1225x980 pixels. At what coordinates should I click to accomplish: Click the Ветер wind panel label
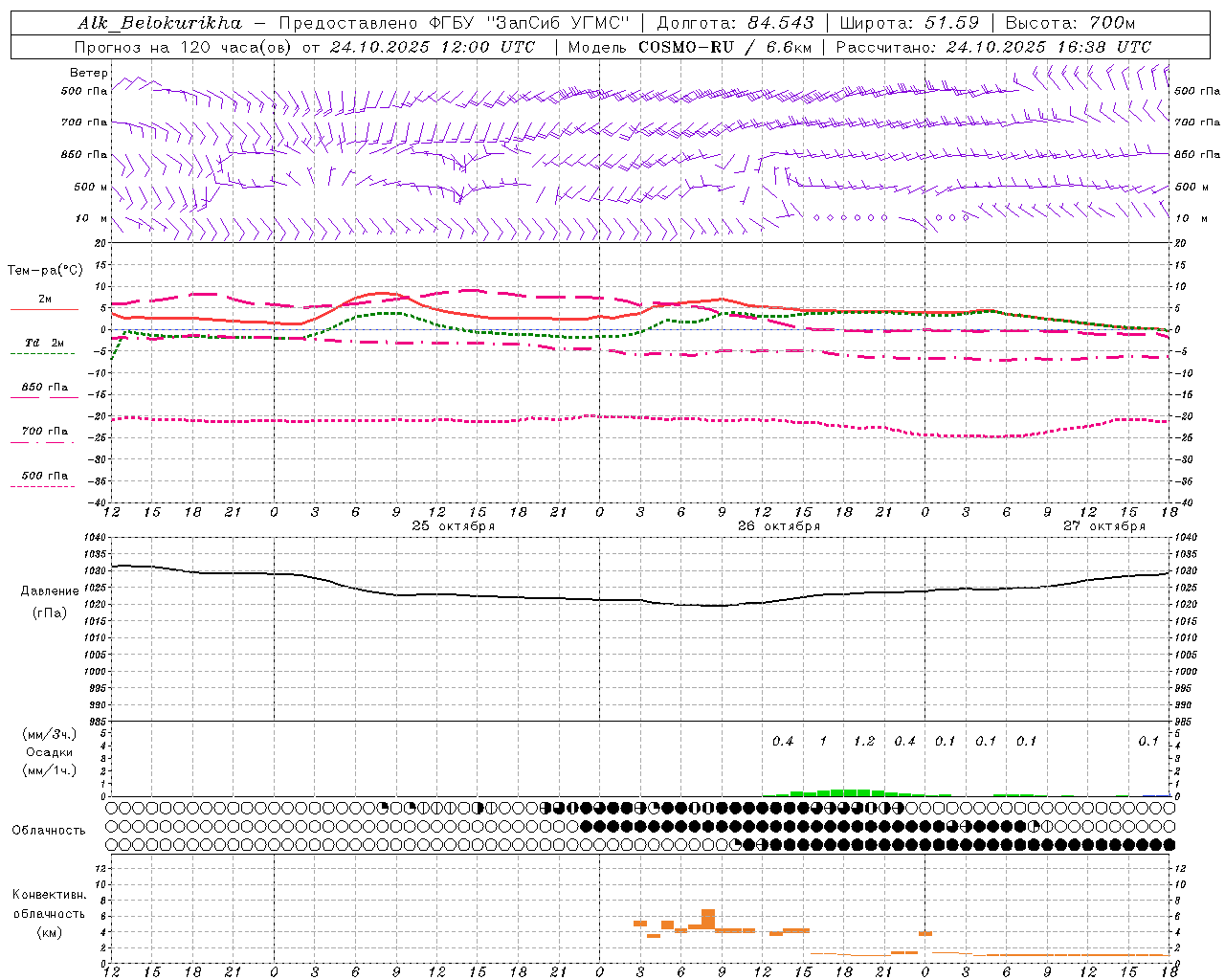pyautogui.click(x=88, y=73)
